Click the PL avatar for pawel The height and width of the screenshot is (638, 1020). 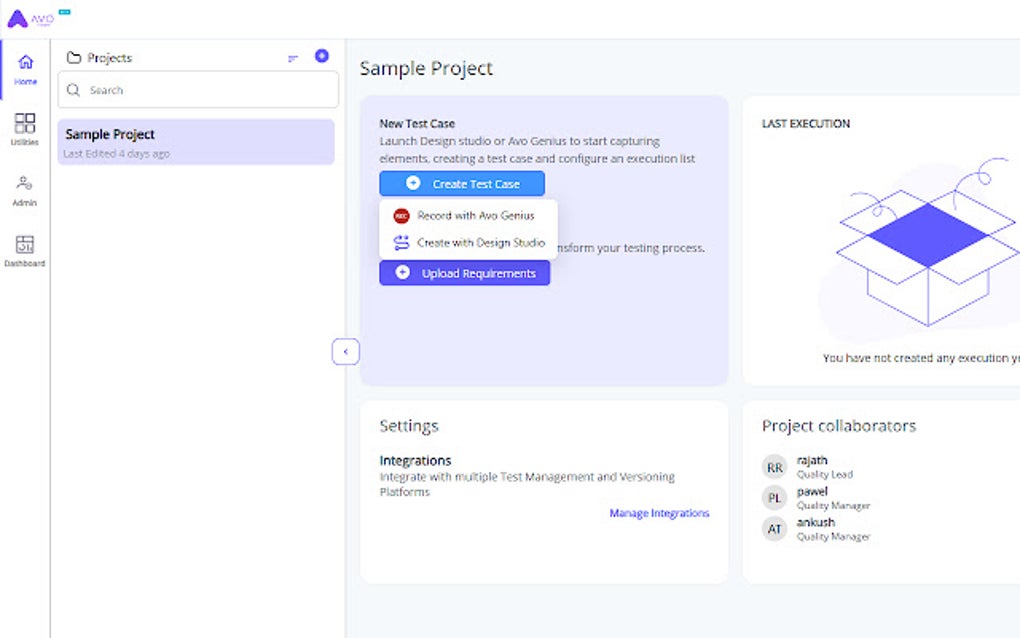775,498
